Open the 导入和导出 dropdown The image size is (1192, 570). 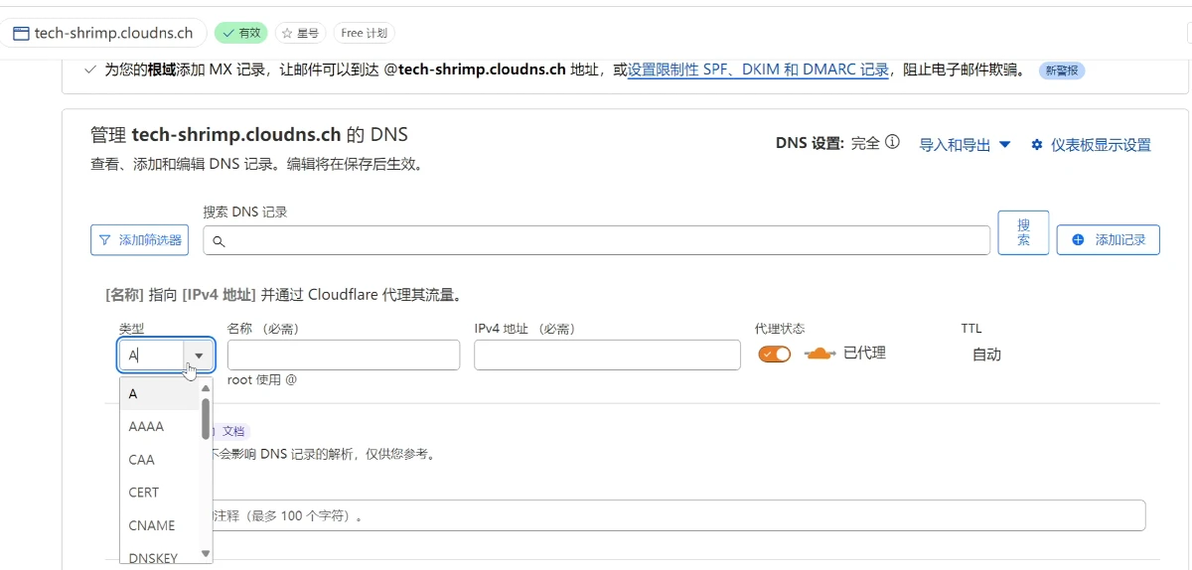point(965,145)
